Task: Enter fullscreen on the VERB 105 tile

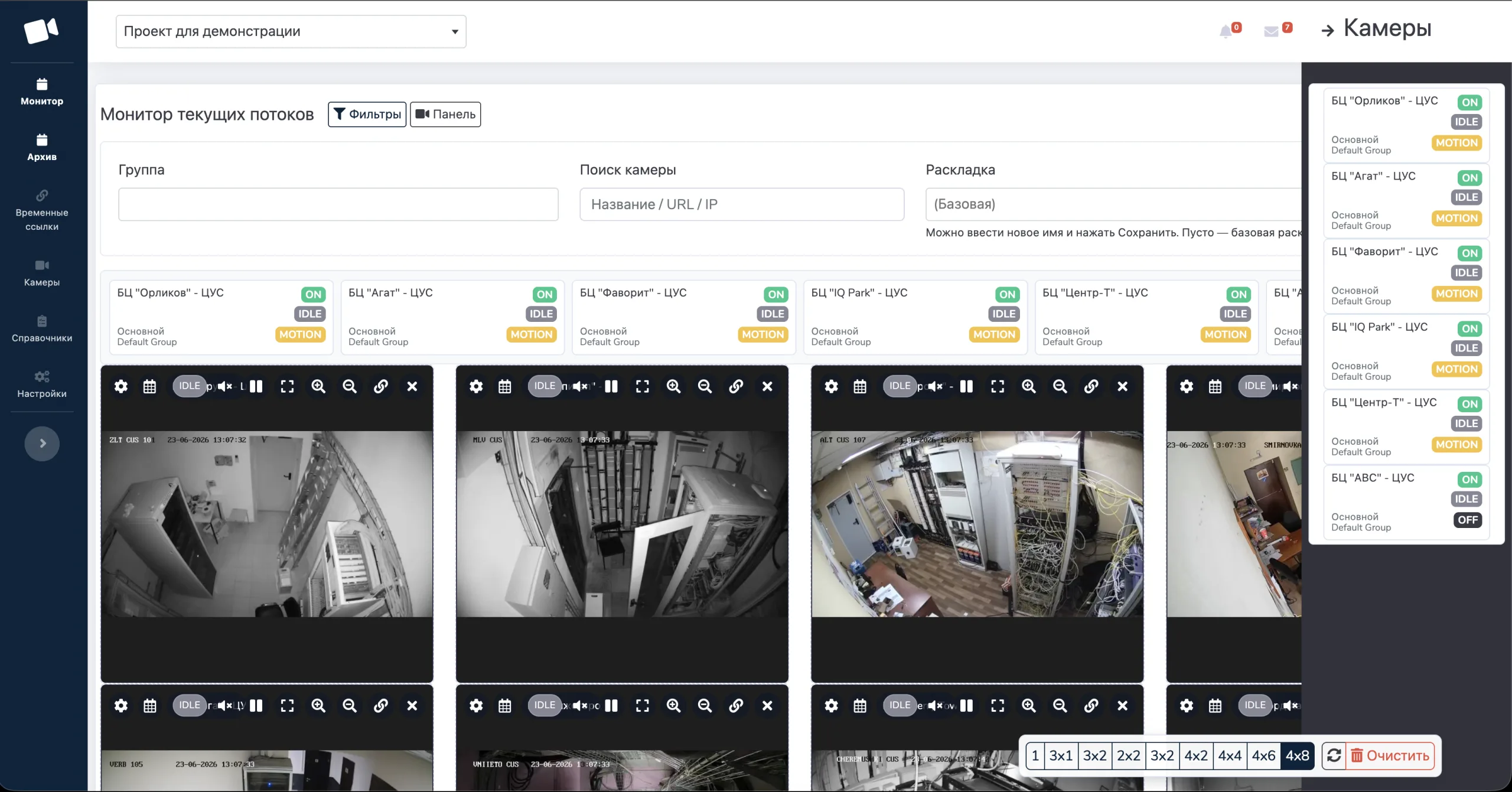Action: 287,705
